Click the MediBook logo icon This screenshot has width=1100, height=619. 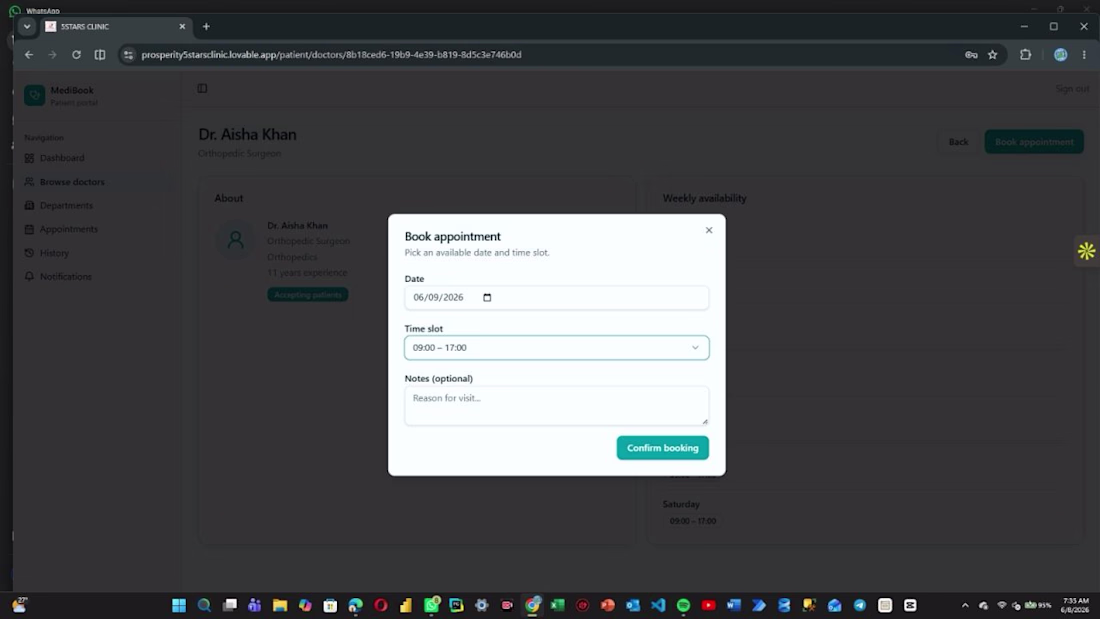click(34, 95)
